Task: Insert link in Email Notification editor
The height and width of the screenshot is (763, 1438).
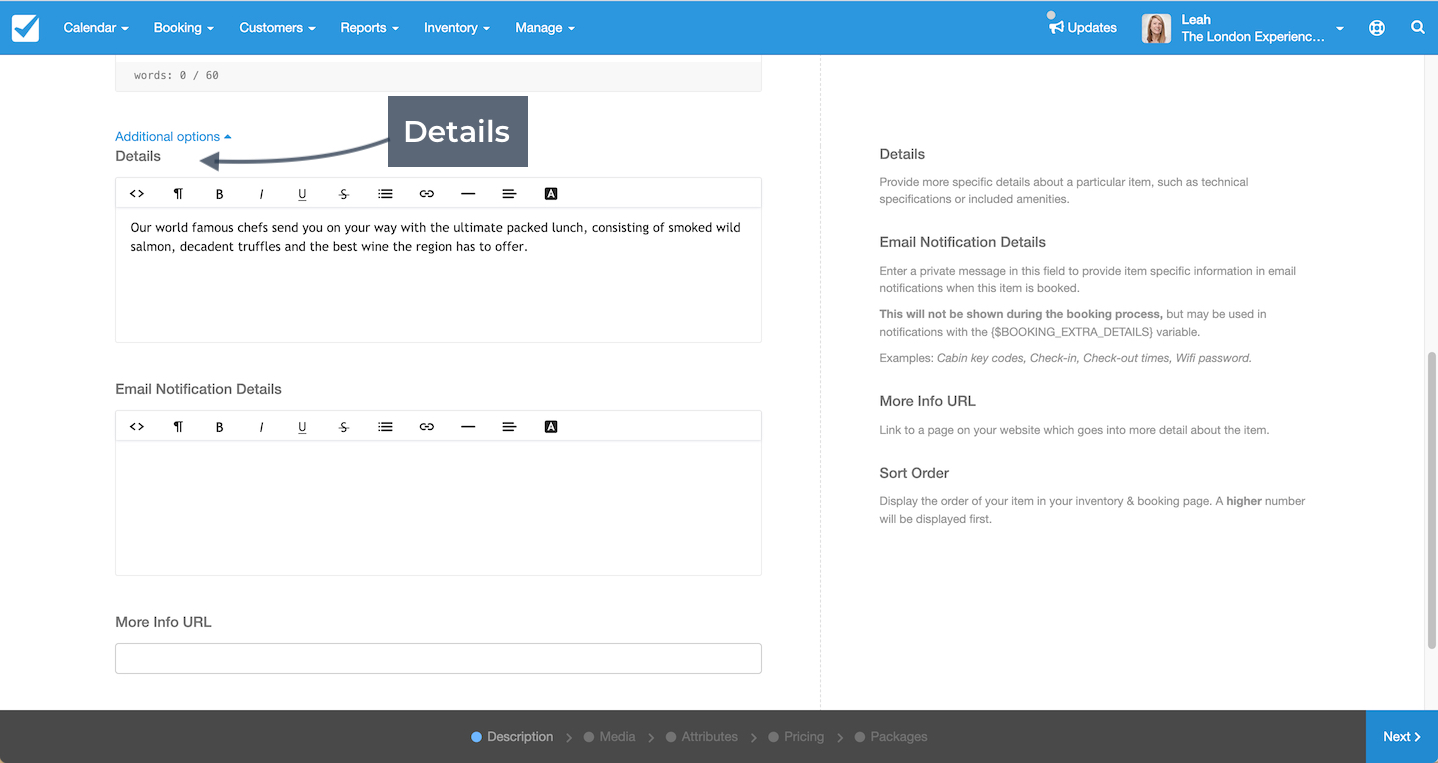Action: coord(427,427)
